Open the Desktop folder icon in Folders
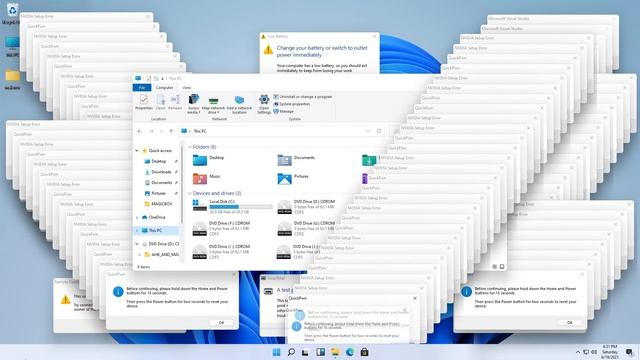 pos(200,160)
